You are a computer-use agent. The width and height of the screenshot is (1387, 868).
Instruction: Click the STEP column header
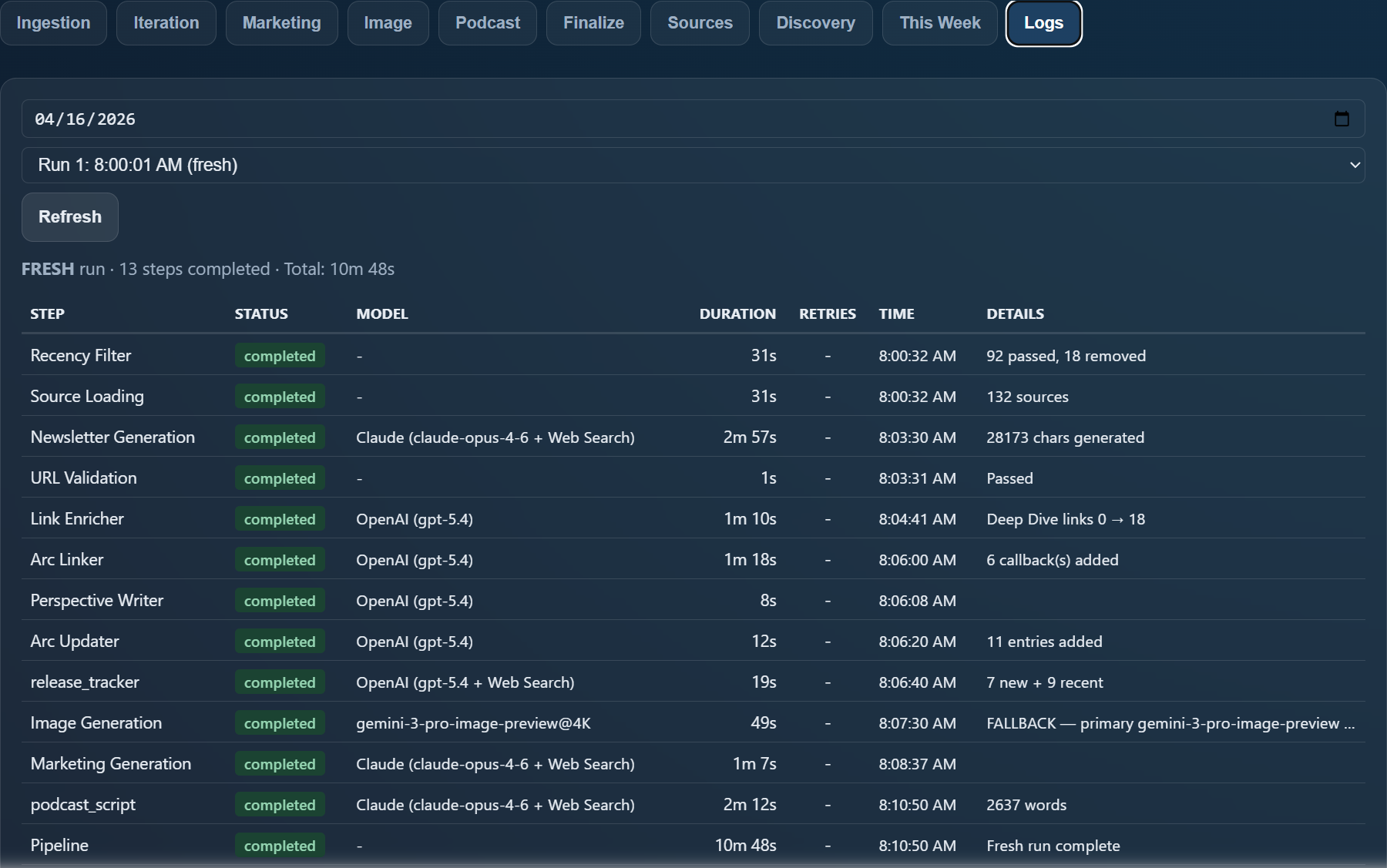(x=48, y=313)
